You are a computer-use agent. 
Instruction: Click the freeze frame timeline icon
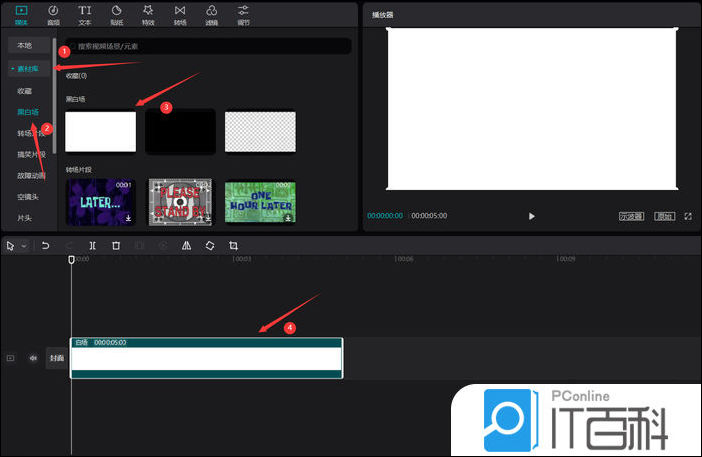[x=139, y=245]
